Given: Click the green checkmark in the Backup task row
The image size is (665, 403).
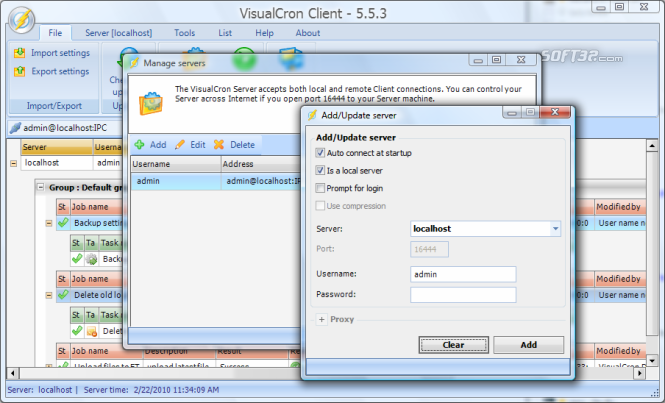Looking at the screenshot, I should point(77,259).
